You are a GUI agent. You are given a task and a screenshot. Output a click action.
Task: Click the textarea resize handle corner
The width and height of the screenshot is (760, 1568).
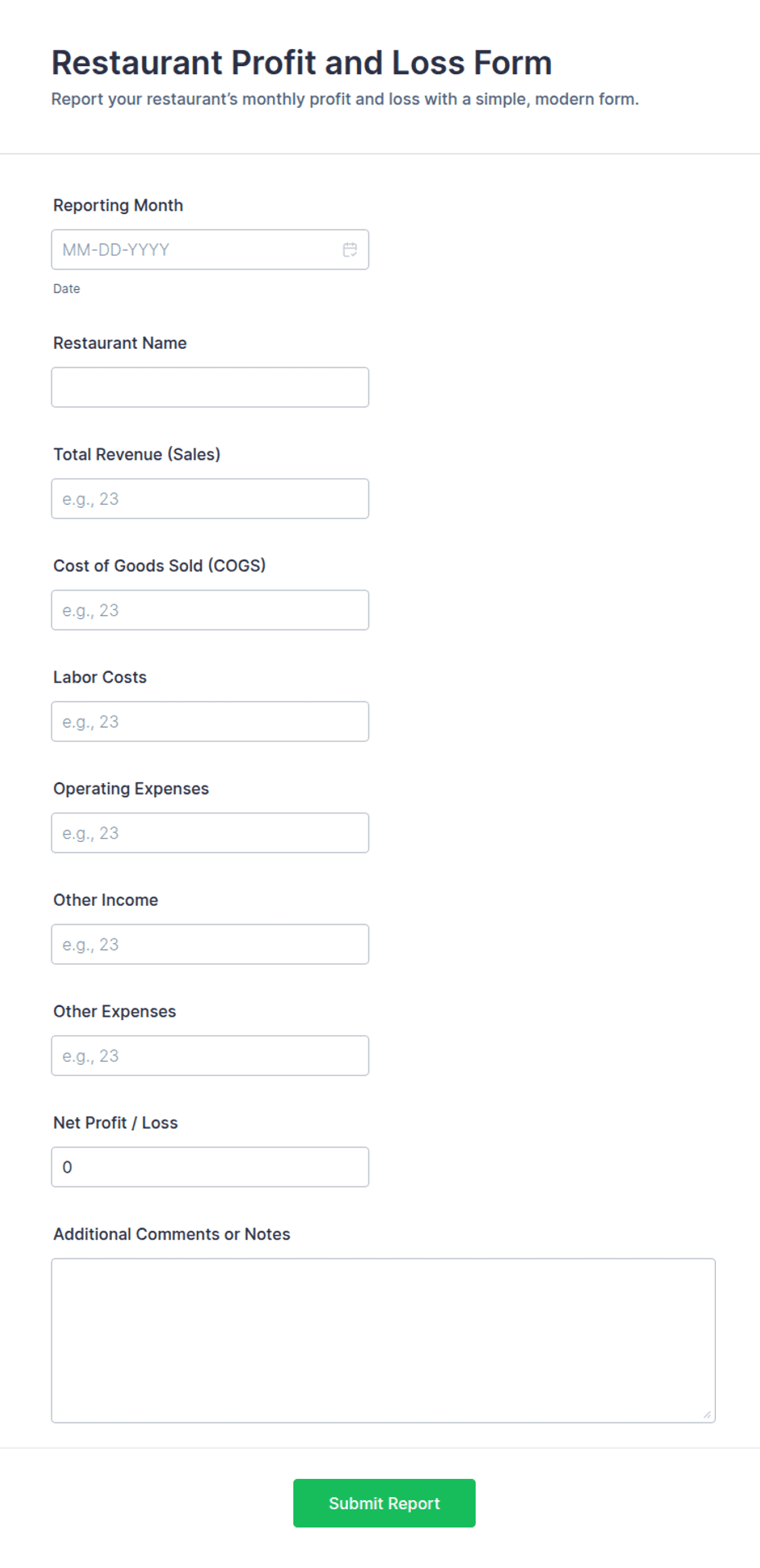pos(707,1414)
